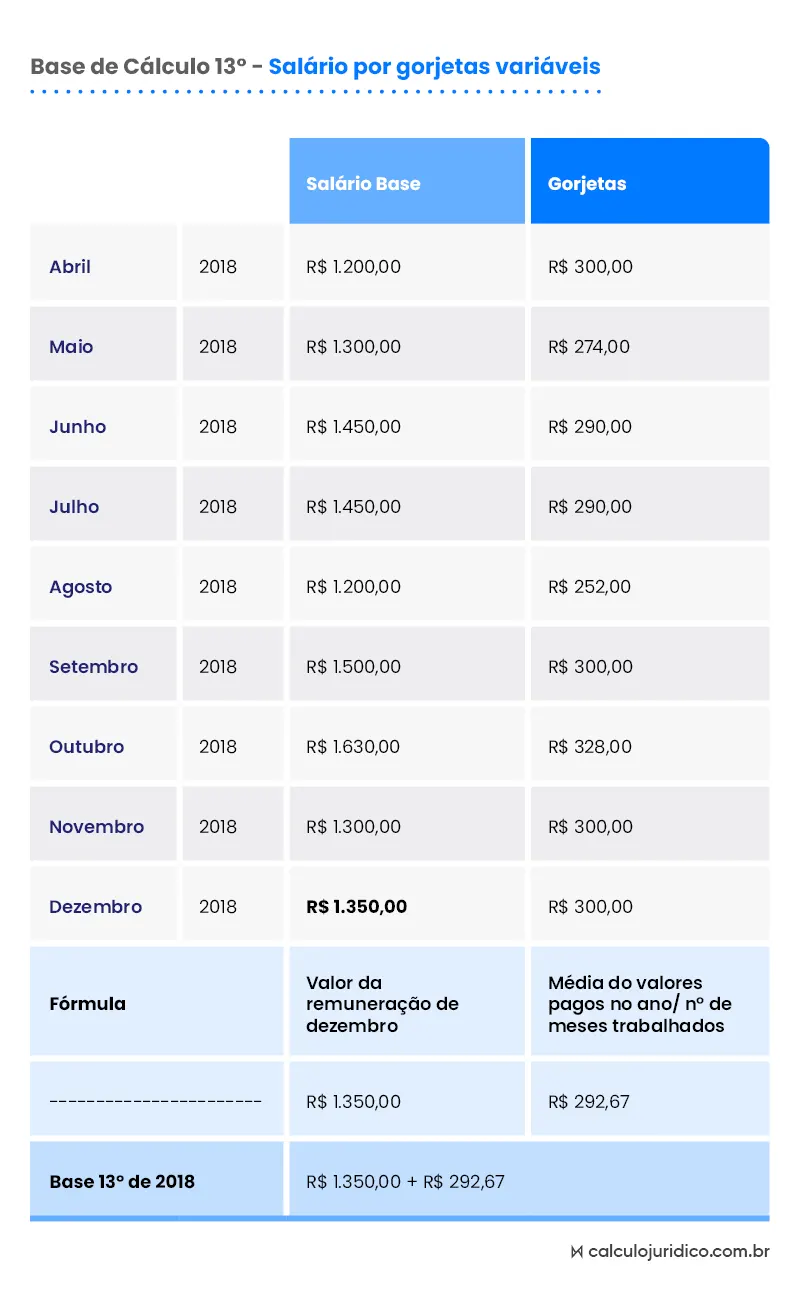The height and width of the screenshot is (1290, 800).
Task: Click the calculojuridico logo icon
Action: [576, 1252]
